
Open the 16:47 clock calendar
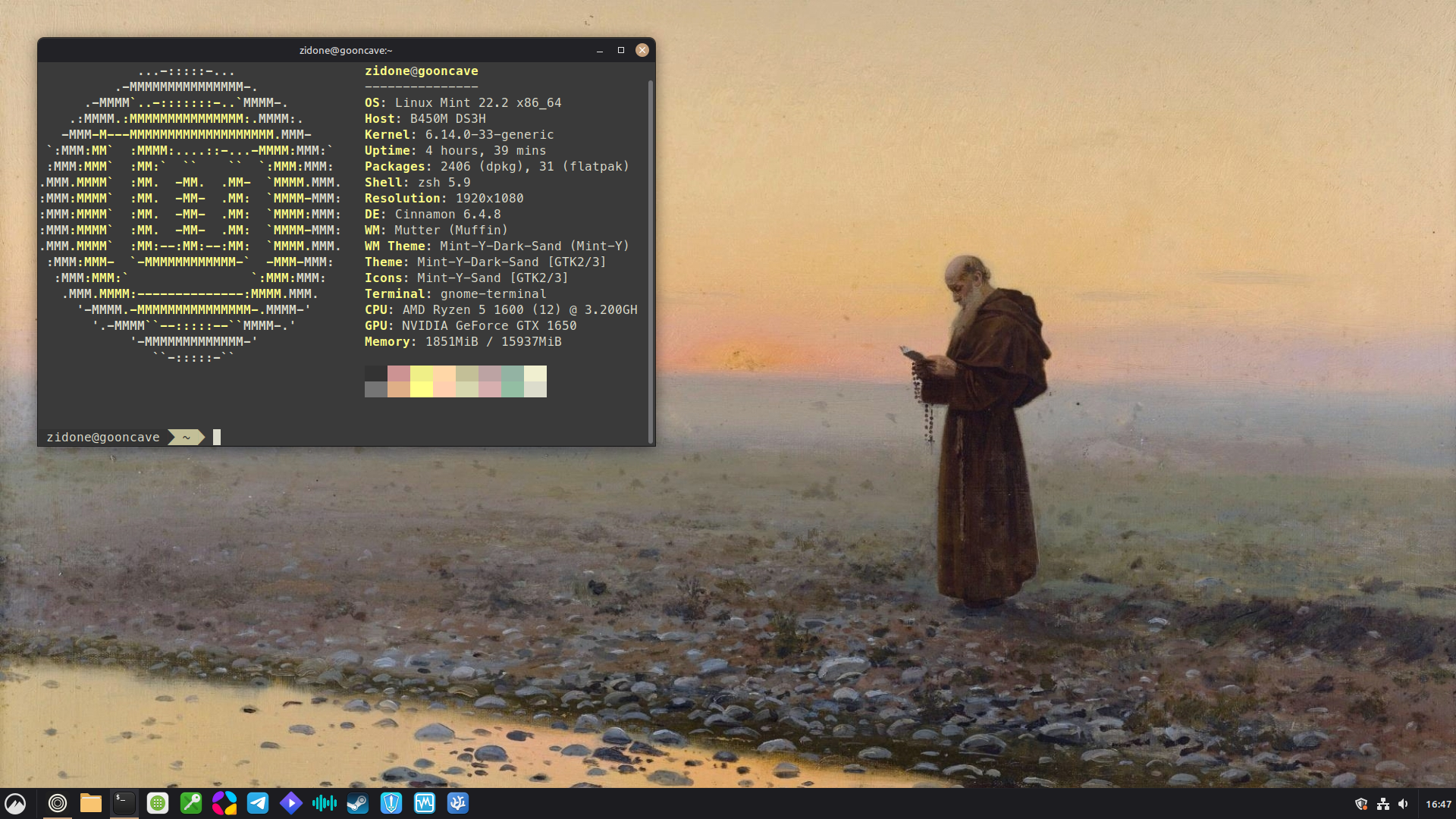click(x=1438, y=804)
